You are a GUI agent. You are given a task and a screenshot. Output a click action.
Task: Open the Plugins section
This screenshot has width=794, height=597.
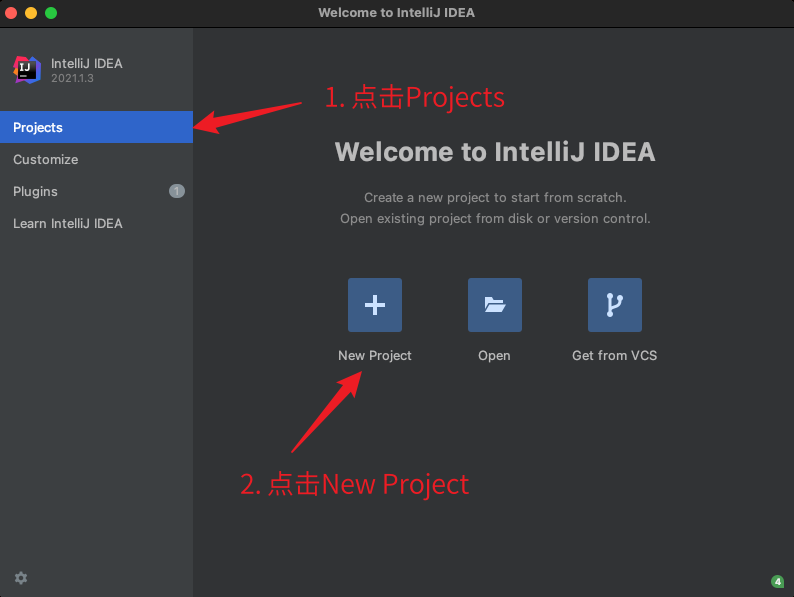point(35,191)
